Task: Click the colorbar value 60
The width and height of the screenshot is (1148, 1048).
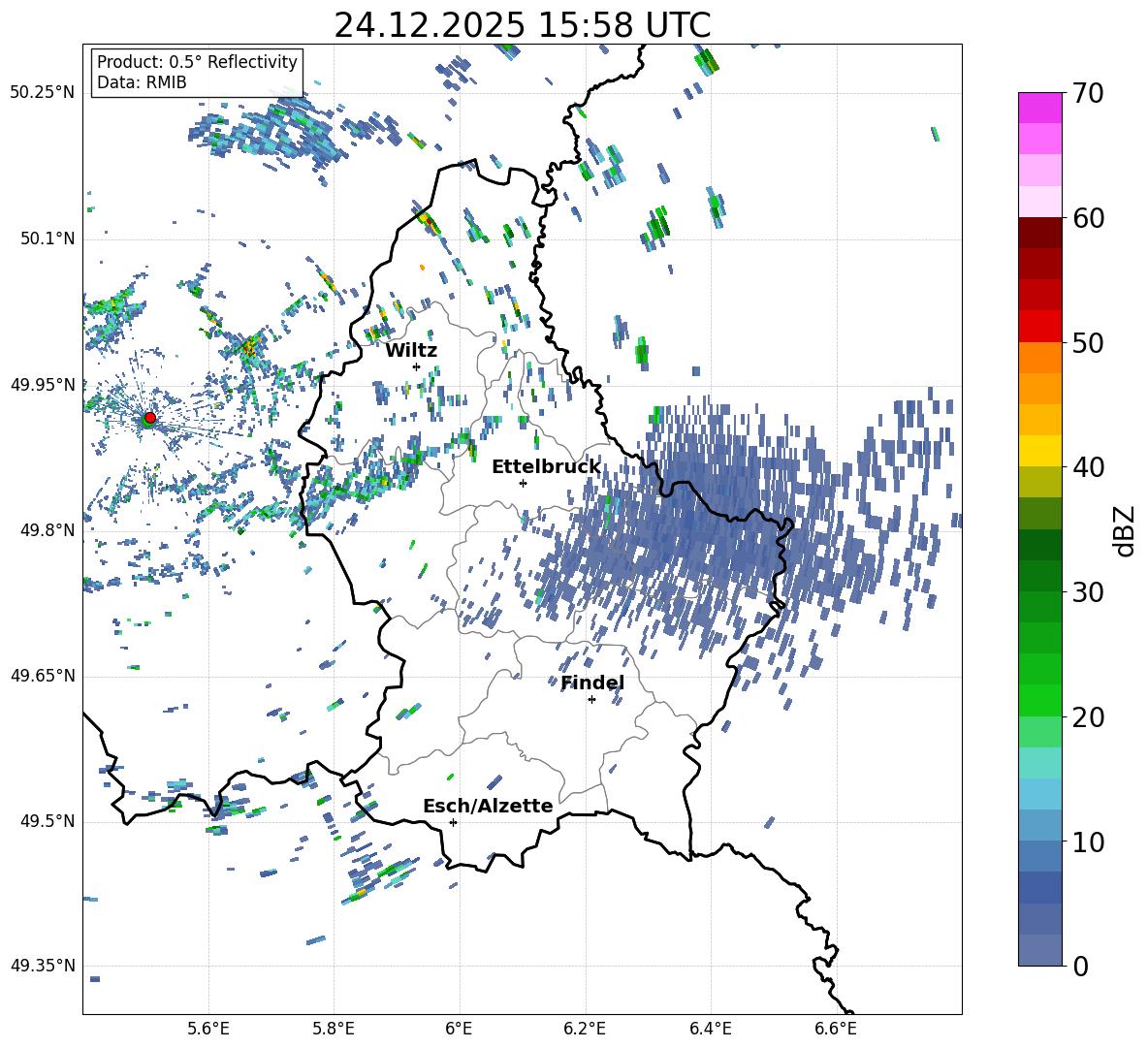Action: tap(1088, 218)
